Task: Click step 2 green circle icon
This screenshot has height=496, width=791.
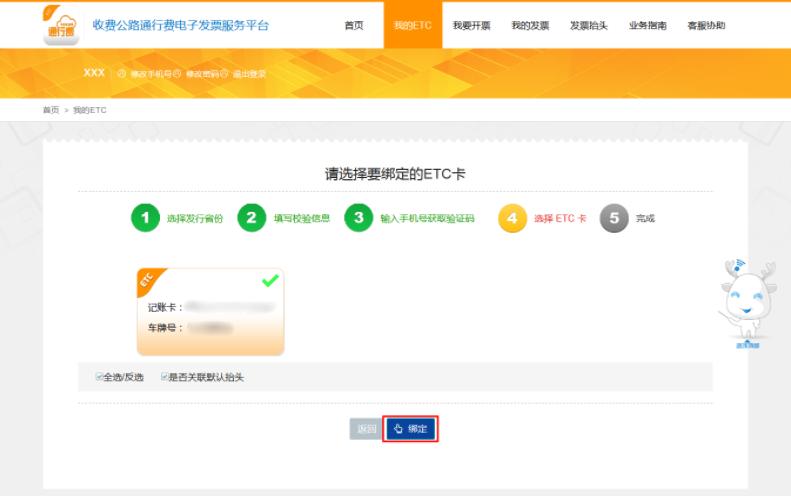Action: (x=252, y=218)
